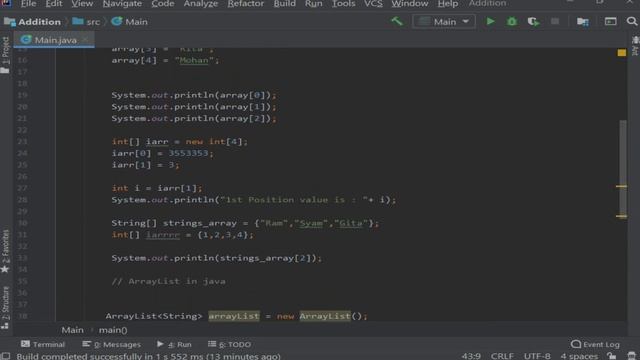Open the Project tool window
640x360 pixels.
5,55
